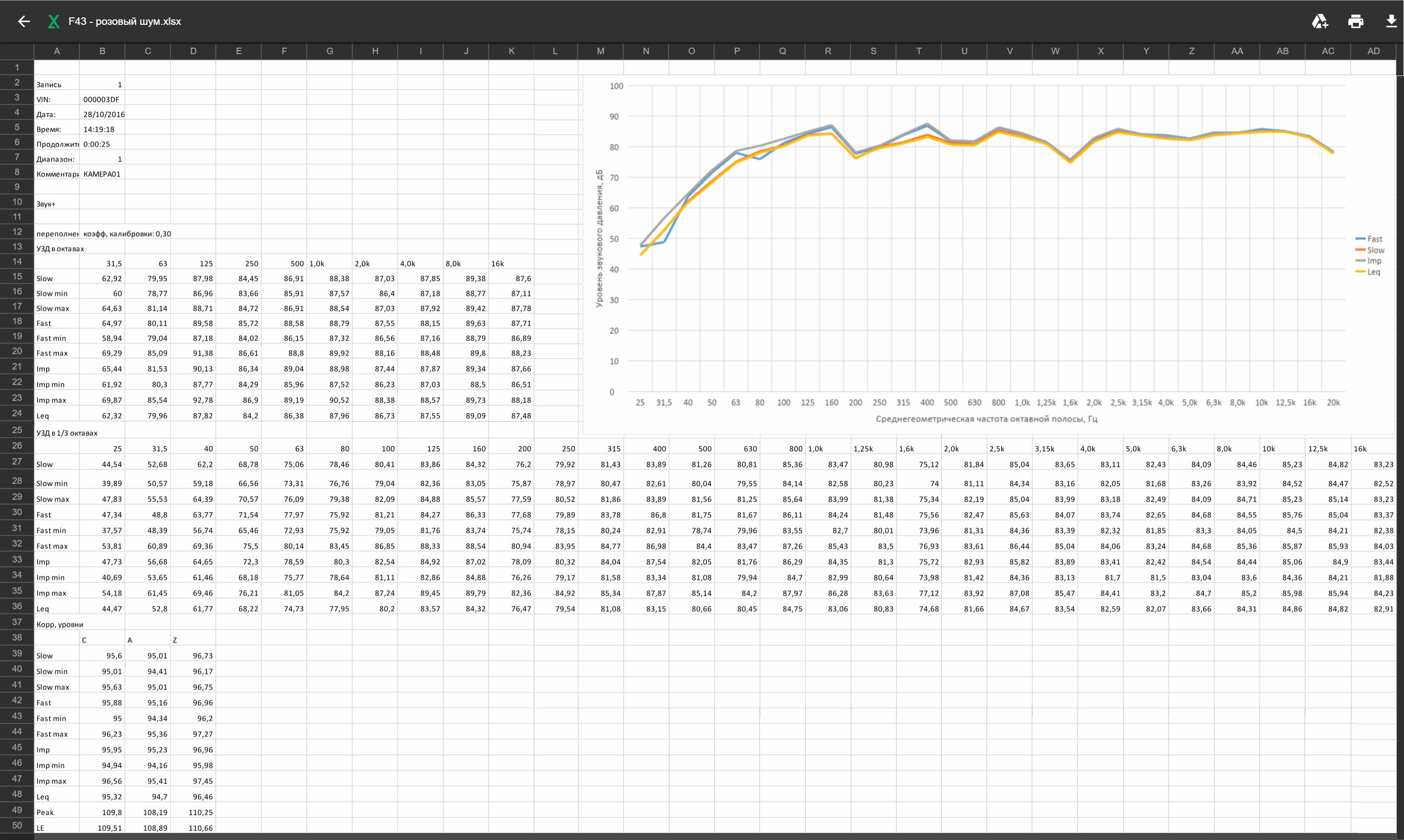Click the file name title text
The height and width of the screenshot is (840, 1404).
[125, 21]
